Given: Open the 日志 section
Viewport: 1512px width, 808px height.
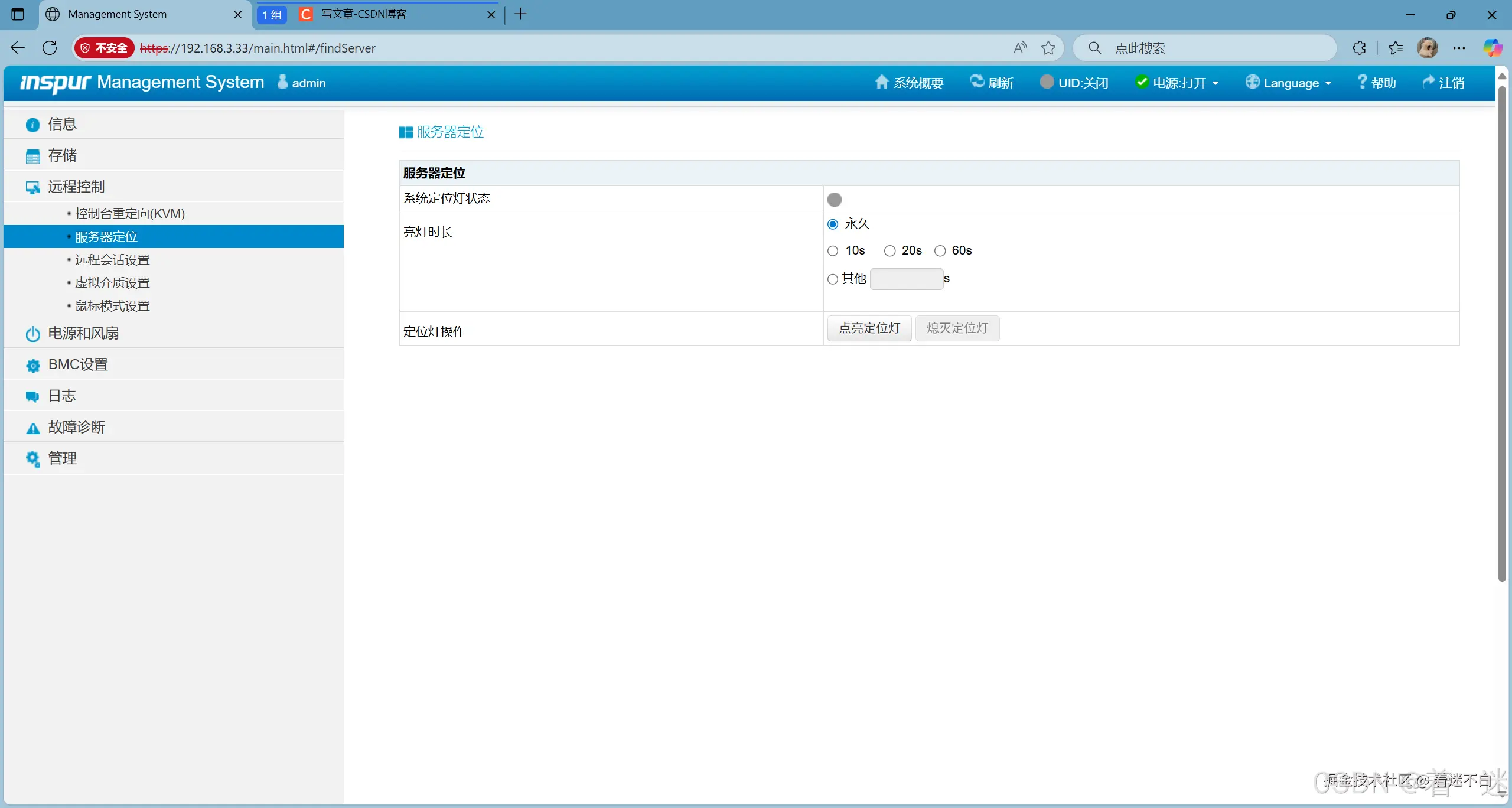Looking at the screenshot, I should point(61,395).
